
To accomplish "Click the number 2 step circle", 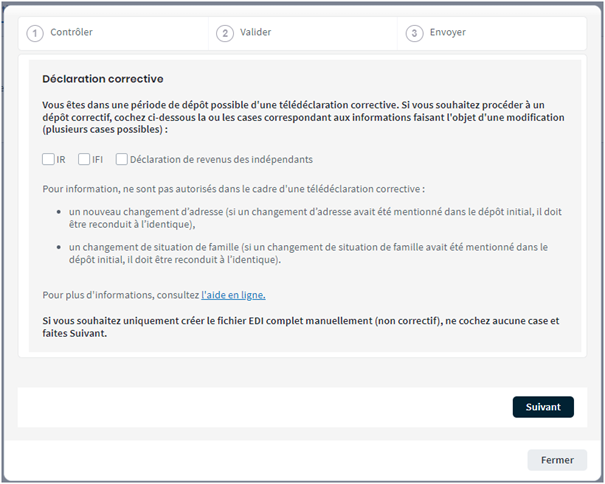I will (225, 33).
